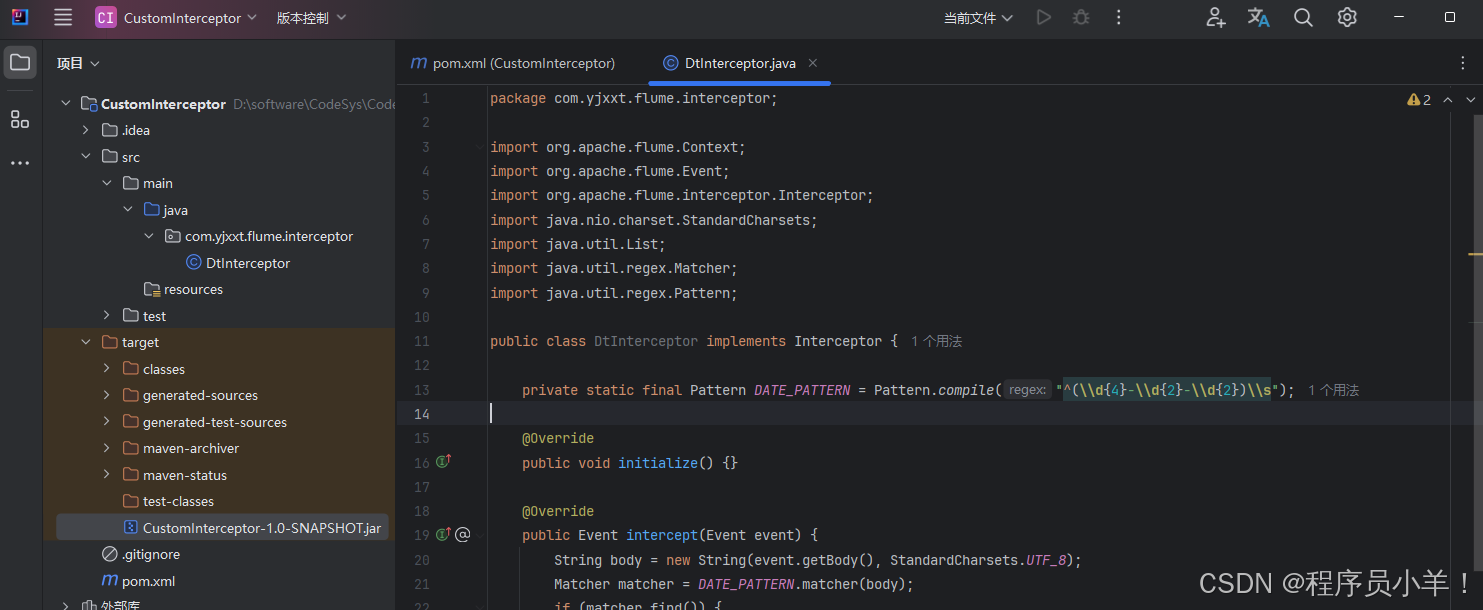
Task: Click the translate icon
Action: 1258,17
